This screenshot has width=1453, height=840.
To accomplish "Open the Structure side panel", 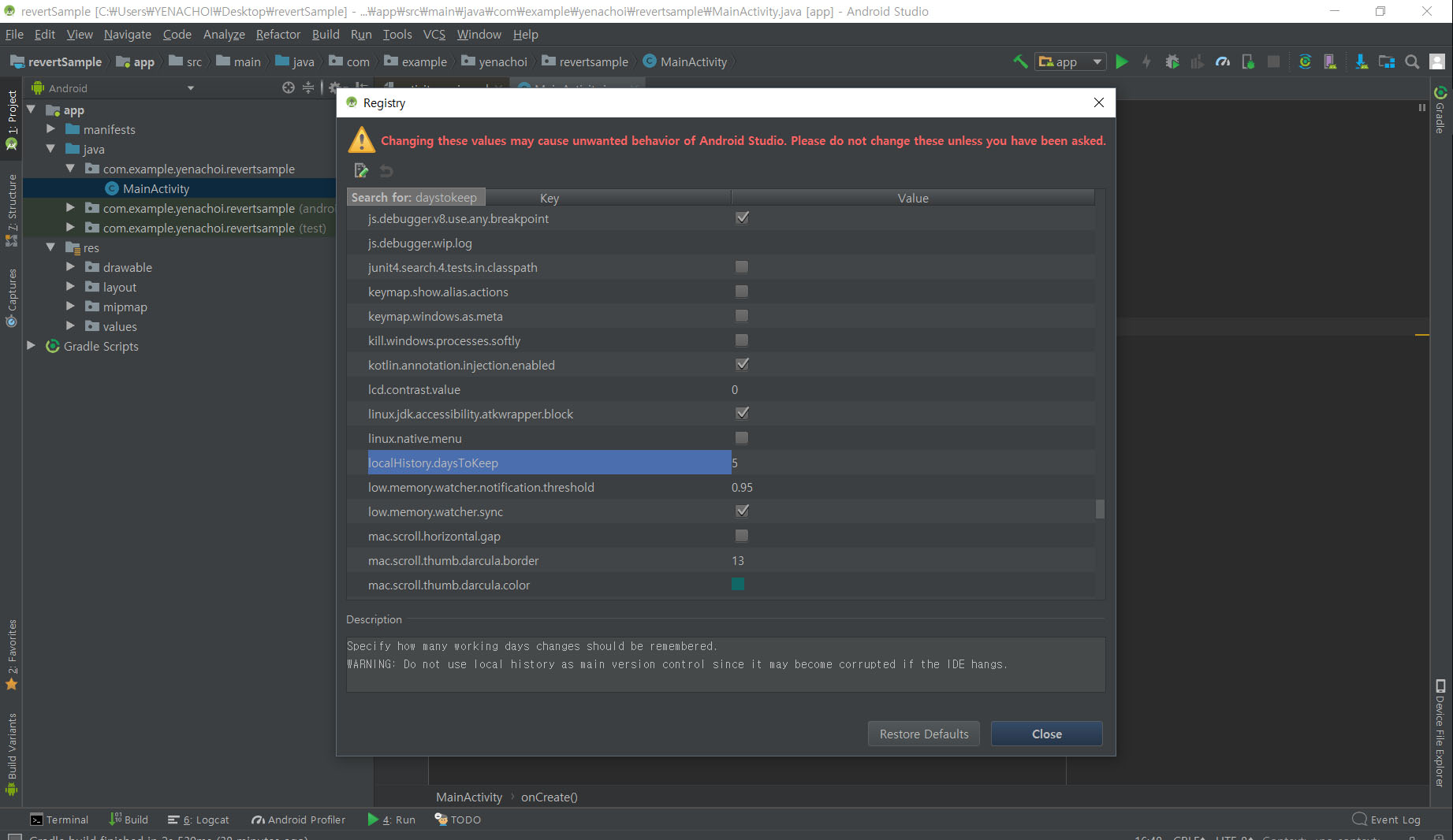I will click(12, 210).
